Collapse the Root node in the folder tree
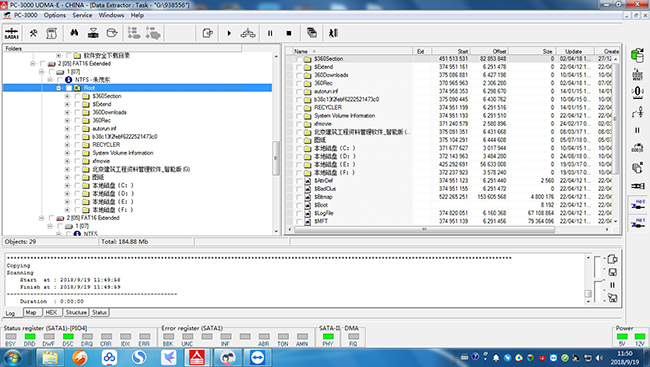This screenshot has height=367, width=650. (x=58, y=88)
